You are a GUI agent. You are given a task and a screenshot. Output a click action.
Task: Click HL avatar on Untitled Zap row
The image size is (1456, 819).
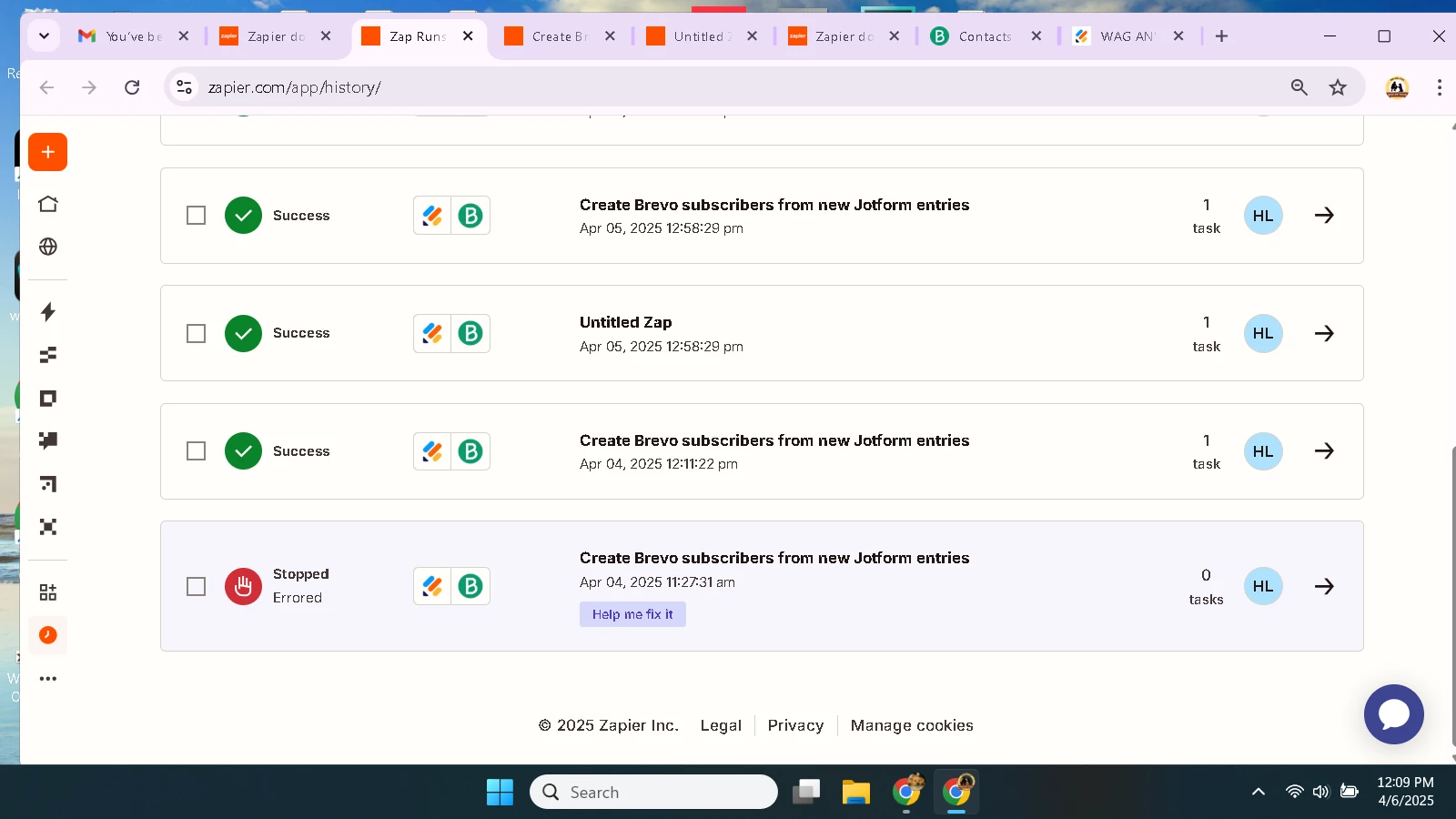point(1263,333)
